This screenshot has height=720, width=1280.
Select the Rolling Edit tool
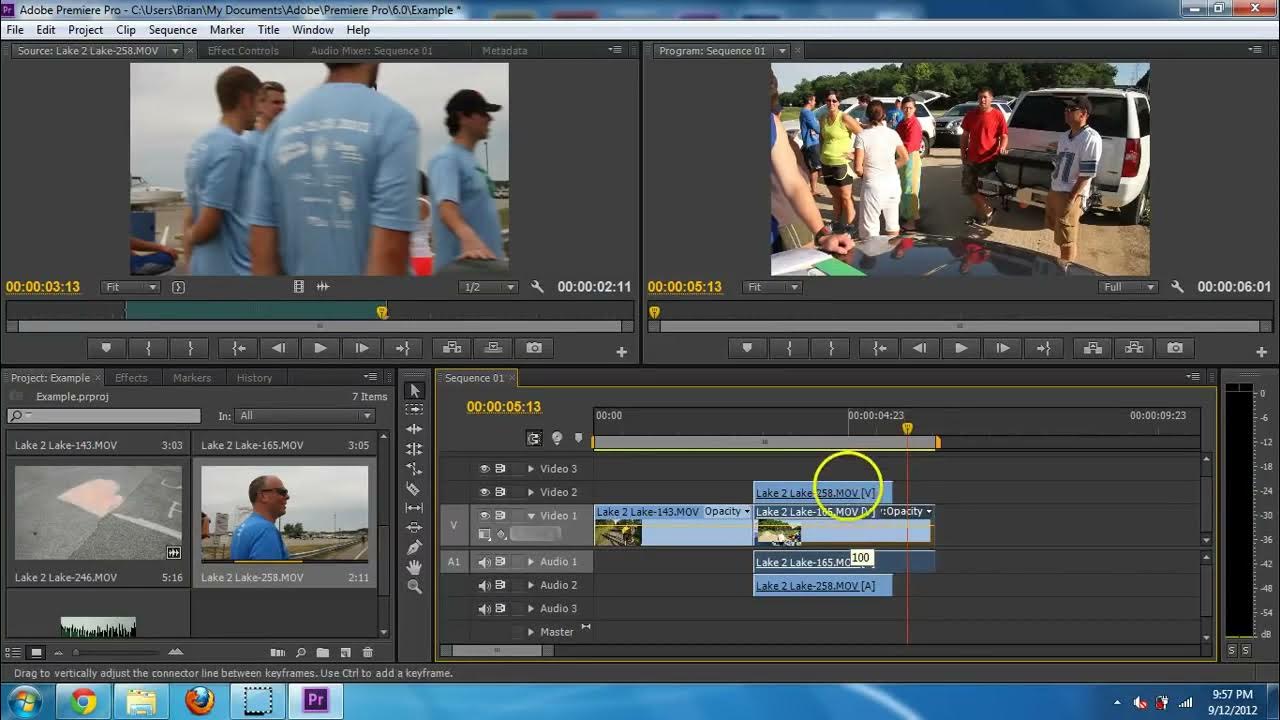point(415,449)
